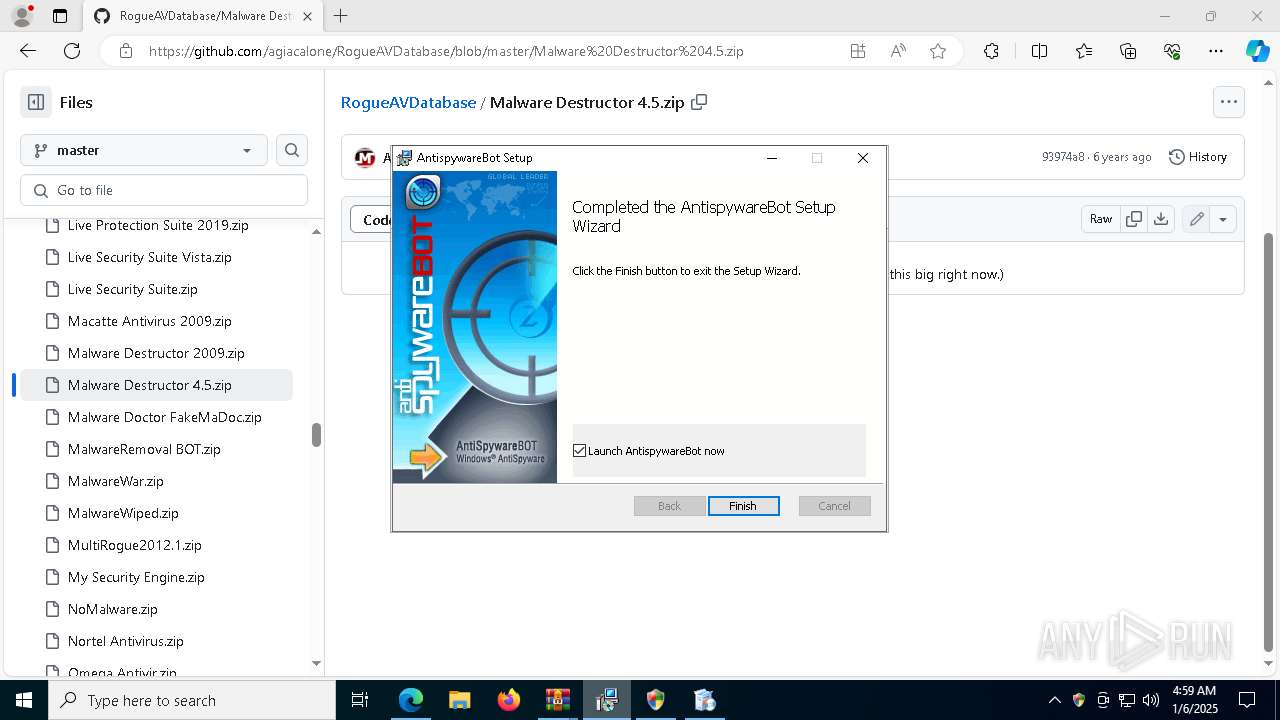Close the RogueAVDatabase browser tab
This screenshot has height=720, width=1280.
(306, 16)
